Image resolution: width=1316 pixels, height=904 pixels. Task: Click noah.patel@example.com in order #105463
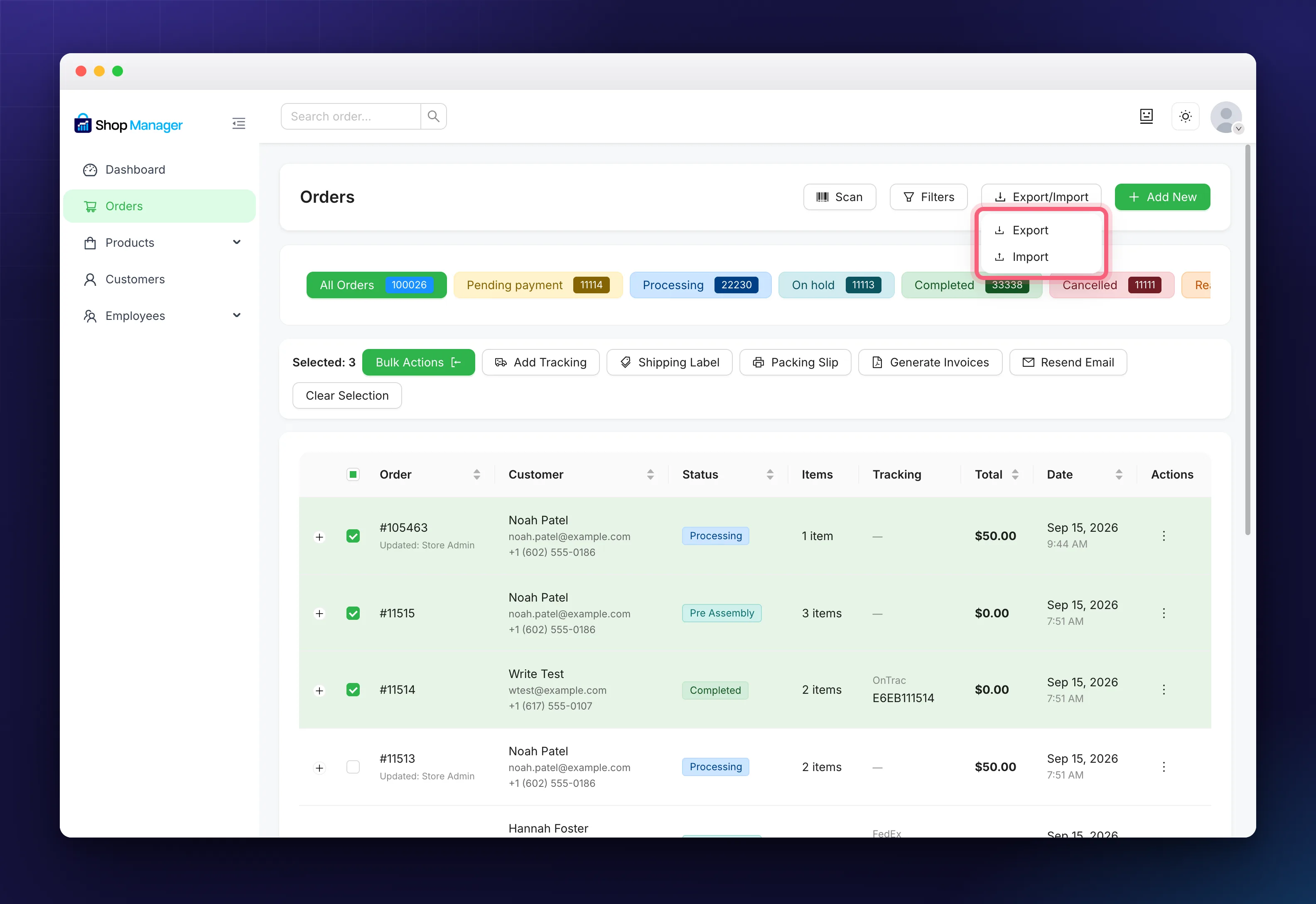[x=569, y=536]
